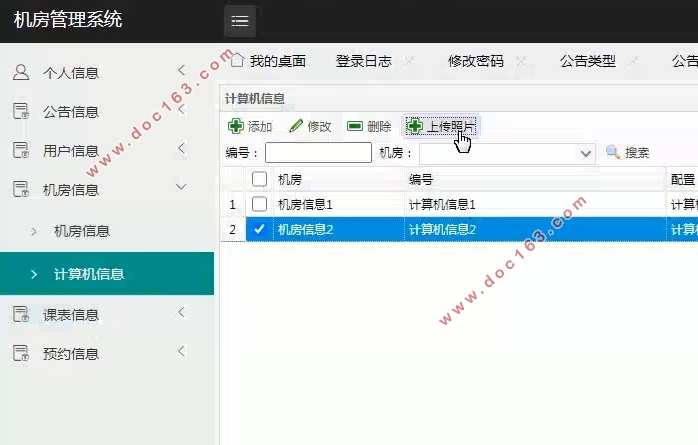Screen dimensions: 698x445
Task: Switch to the 修改密码 tab
Action: (x=476, y=61)
